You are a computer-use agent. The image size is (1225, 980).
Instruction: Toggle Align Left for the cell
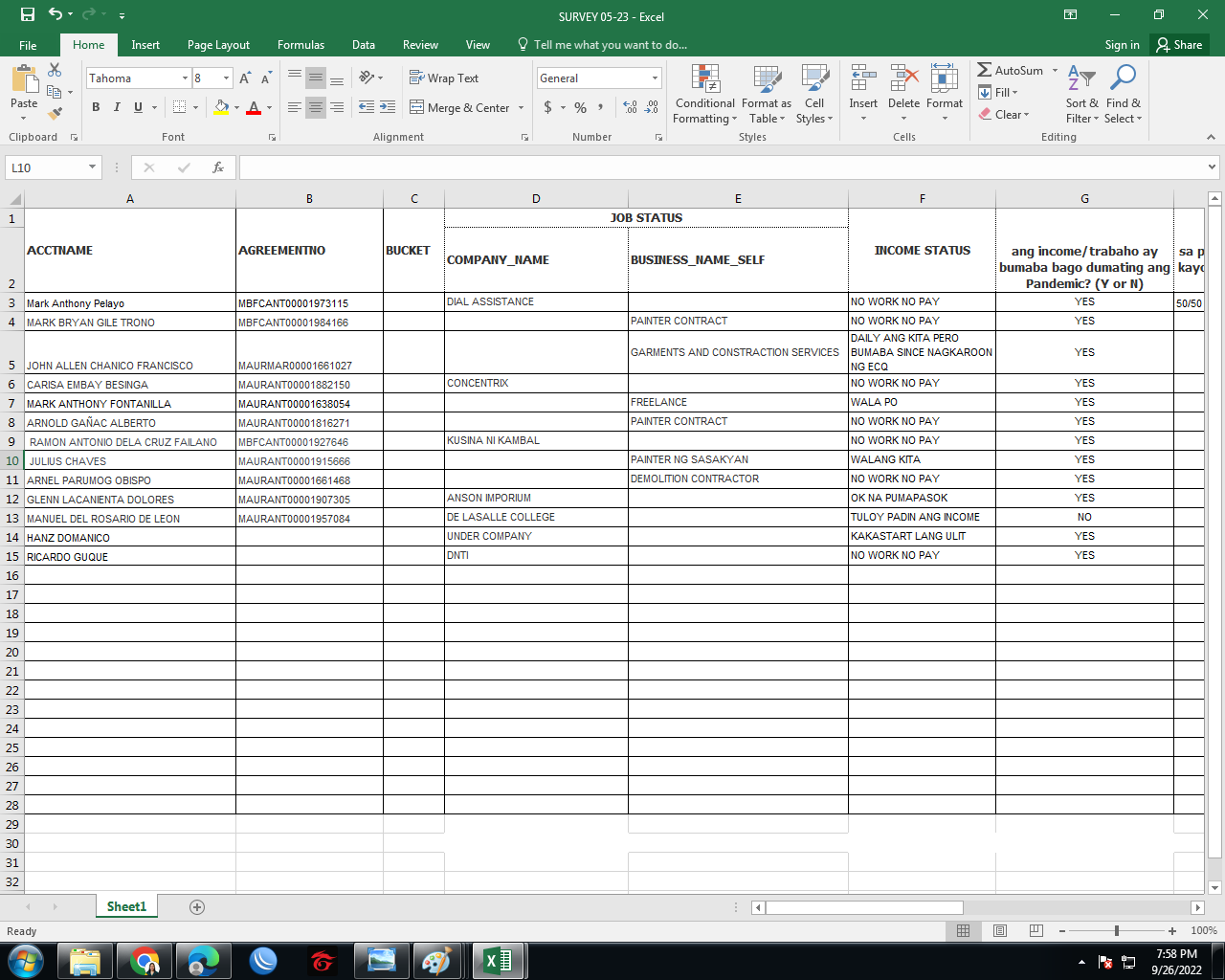pos(295,107)
